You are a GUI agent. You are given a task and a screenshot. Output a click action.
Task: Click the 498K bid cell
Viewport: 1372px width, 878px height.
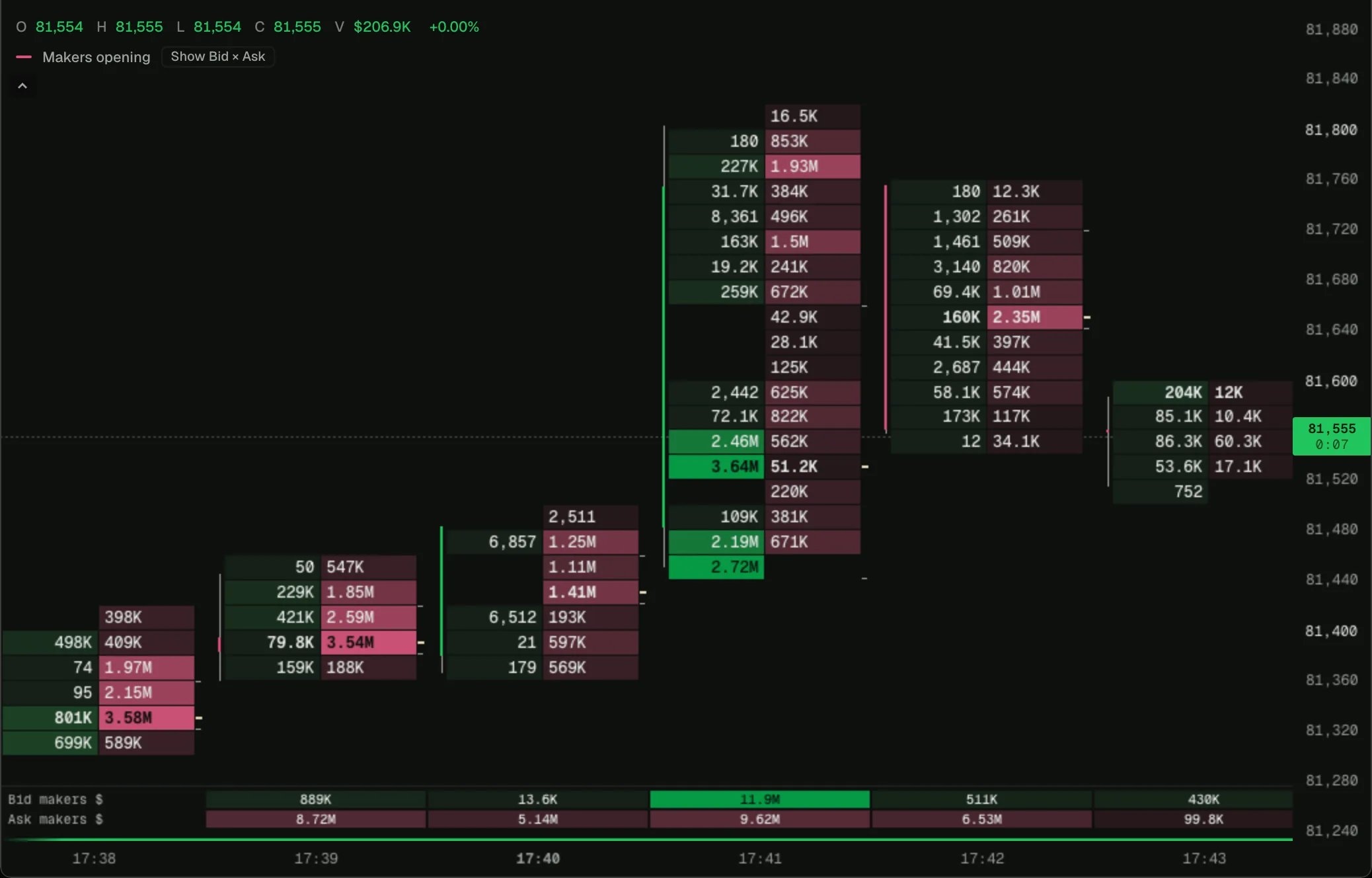pos(50,643)
